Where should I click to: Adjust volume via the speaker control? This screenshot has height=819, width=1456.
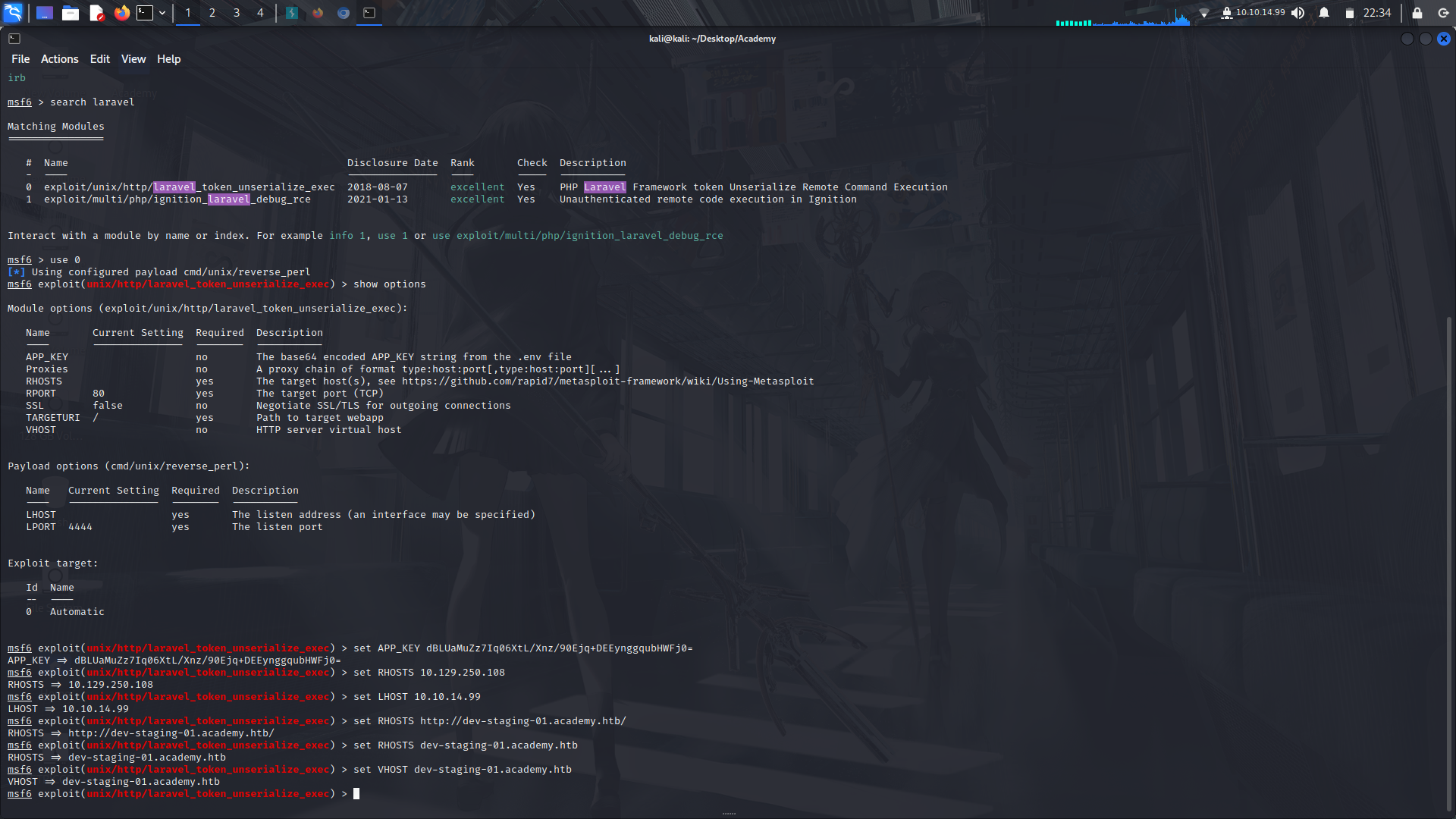tap(1298, 12)
